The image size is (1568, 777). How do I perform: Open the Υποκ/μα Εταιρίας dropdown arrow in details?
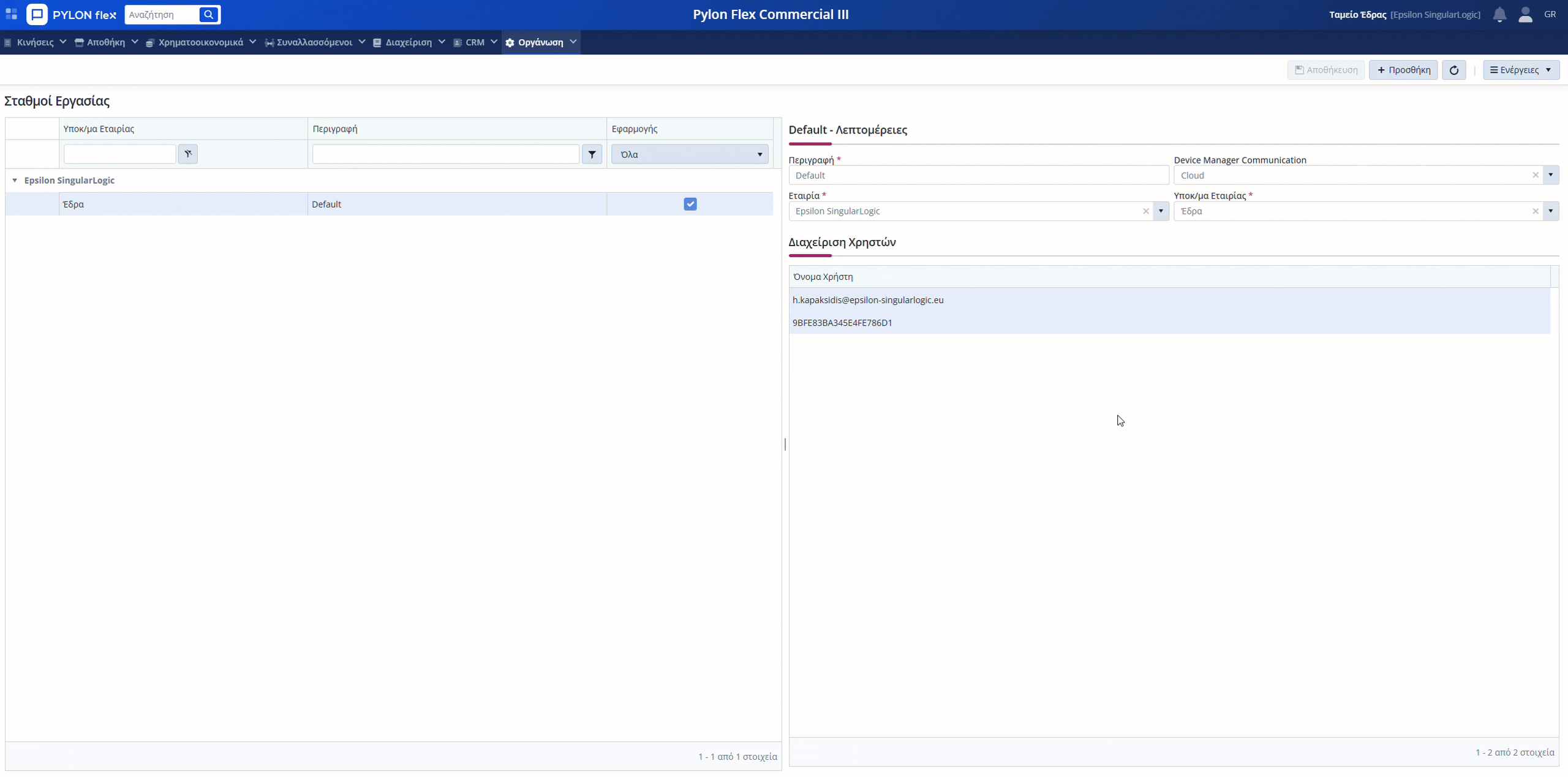(x=1550, y=211)
